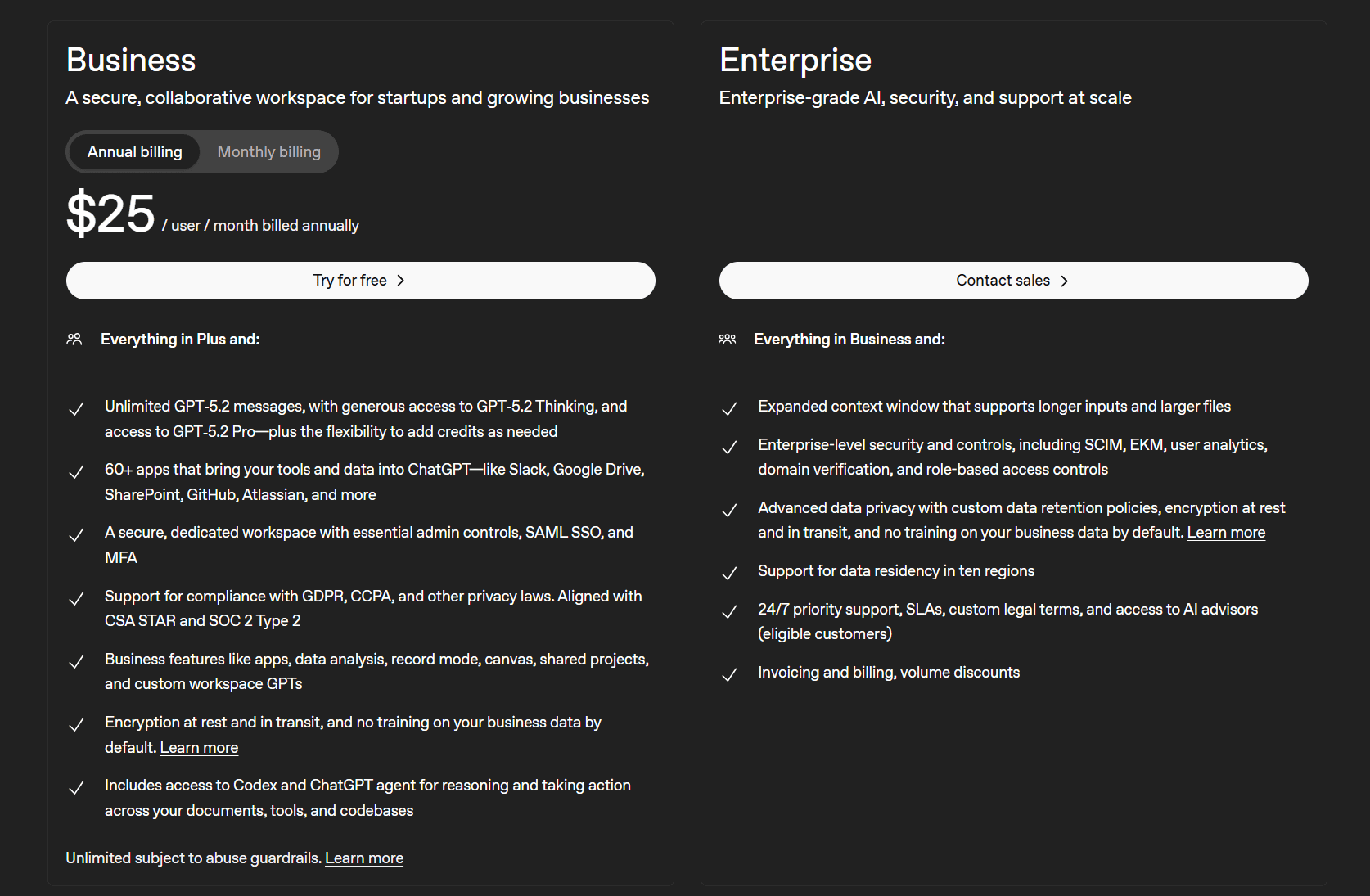Click the checkmark next to Invoicing and billing
Image resolution: width=1370 pixels, height=896 pixels.
click(x=729, y=675)
